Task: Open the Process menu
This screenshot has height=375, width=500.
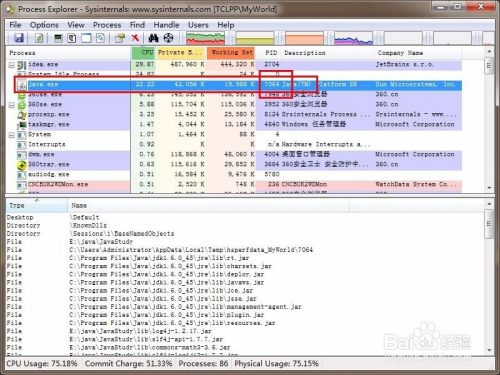Action: (x=107, y=25)
